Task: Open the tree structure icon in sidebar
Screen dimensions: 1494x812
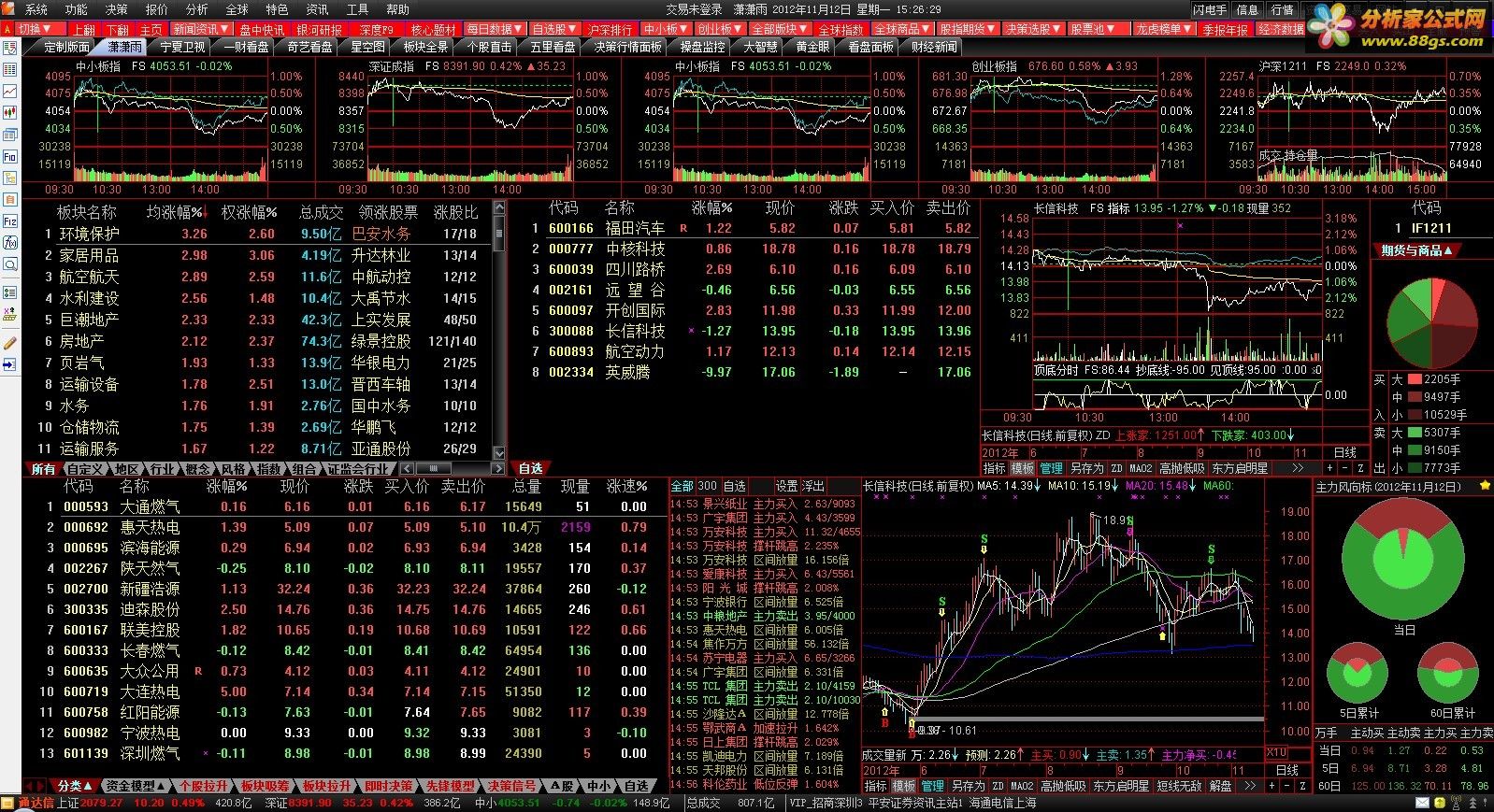Action: pyautogui.click(x=10, y=178)
